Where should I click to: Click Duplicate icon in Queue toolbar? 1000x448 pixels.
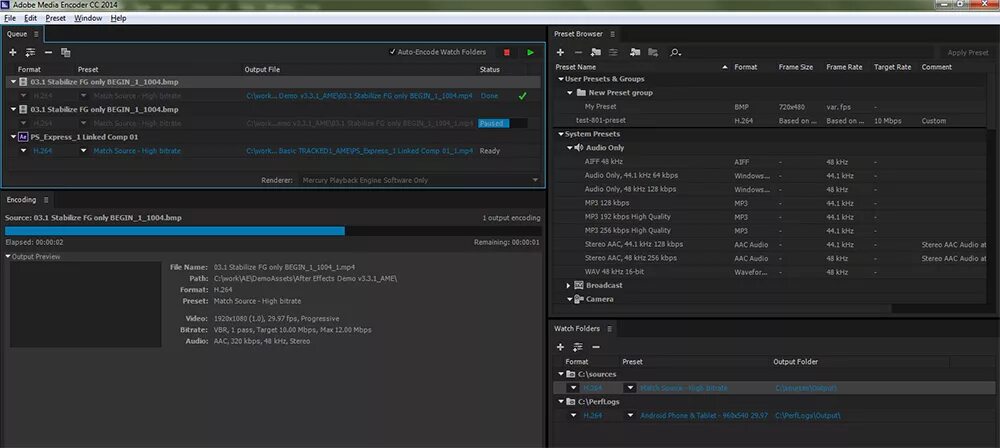[x=66, y=52]
